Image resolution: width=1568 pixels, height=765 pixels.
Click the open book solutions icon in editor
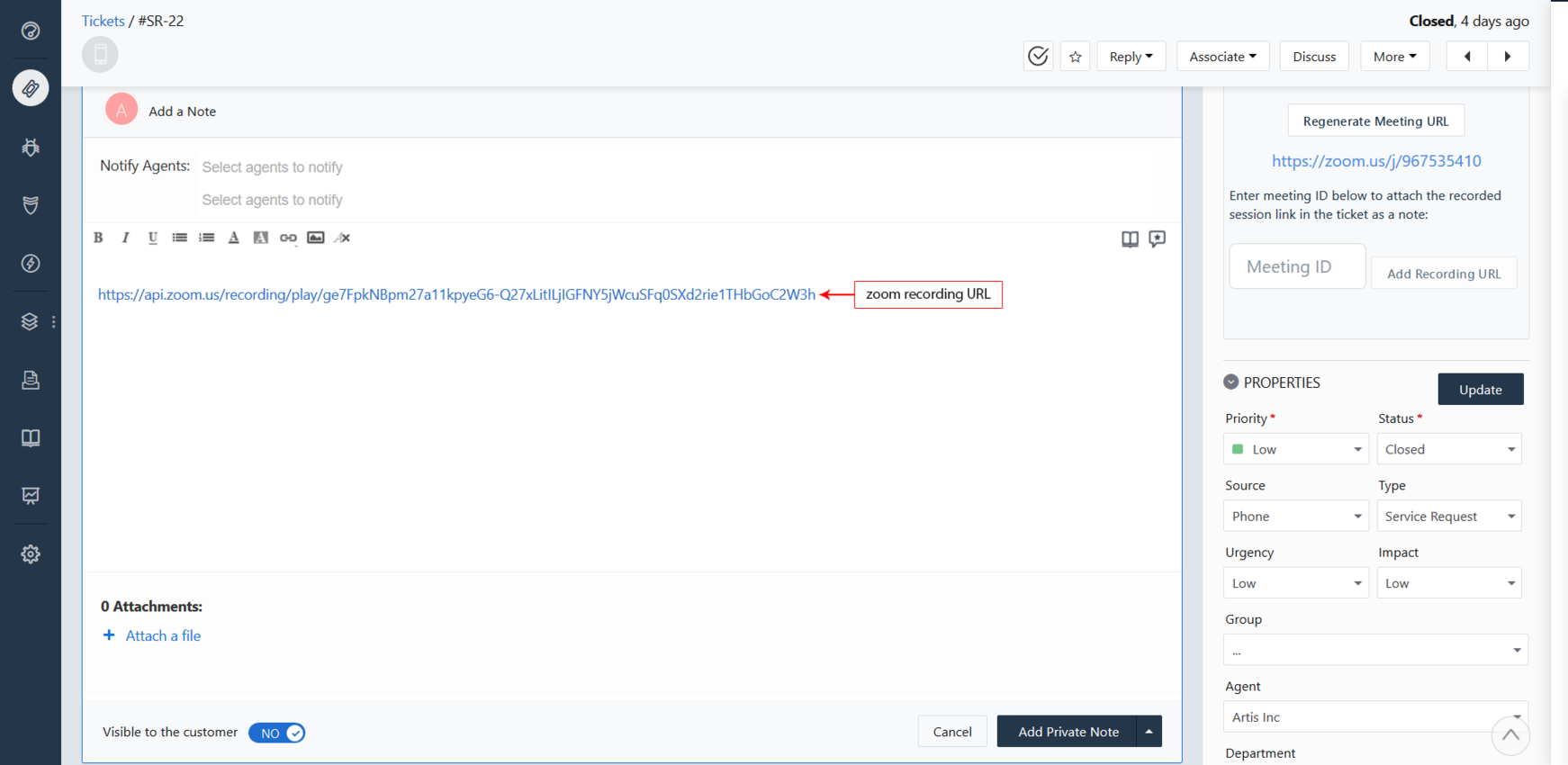click(x=1130, y=238)
